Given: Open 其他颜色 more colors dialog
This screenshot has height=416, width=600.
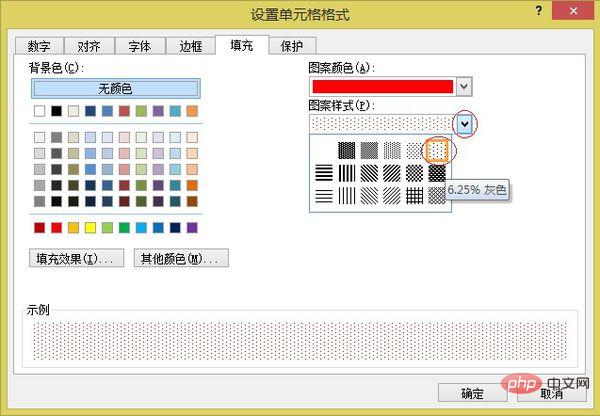Looking at the screenshot, I should point(181,258).
